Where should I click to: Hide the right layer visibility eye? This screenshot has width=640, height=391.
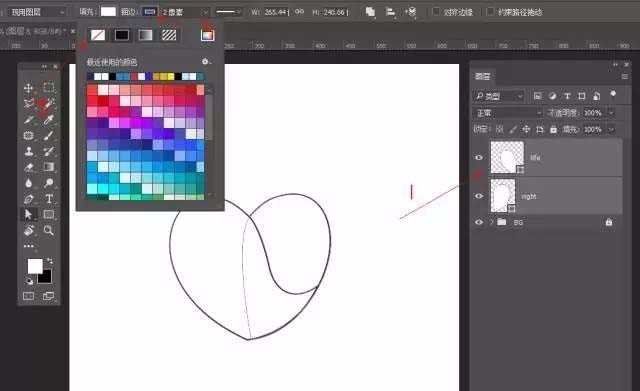[x=479, y=196]
